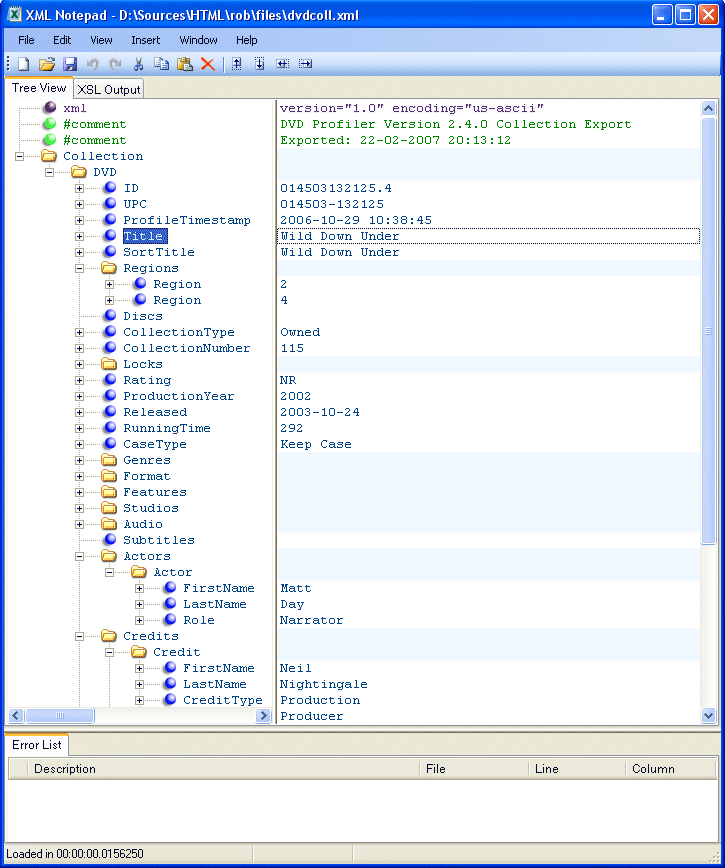Create a new document with New icon
Screen dimensions: 725x868
click(x=23, y=64)
